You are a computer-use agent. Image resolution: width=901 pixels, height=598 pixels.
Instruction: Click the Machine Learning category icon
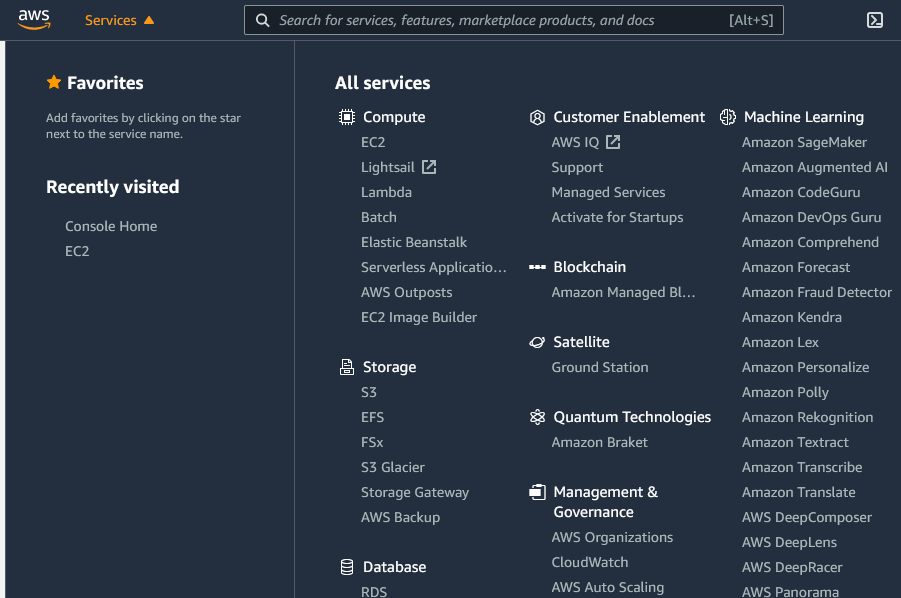coord(728,116)
